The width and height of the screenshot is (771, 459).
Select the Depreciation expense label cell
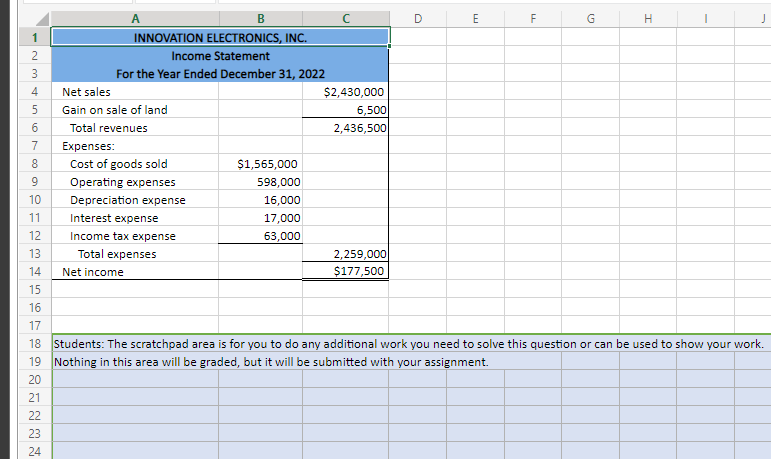135,200
